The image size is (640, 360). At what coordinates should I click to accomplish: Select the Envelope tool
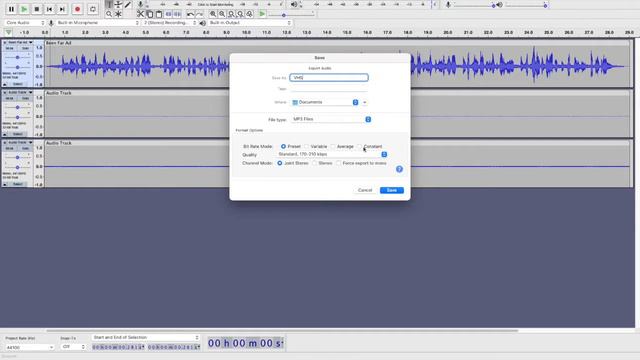pos(118,4)
